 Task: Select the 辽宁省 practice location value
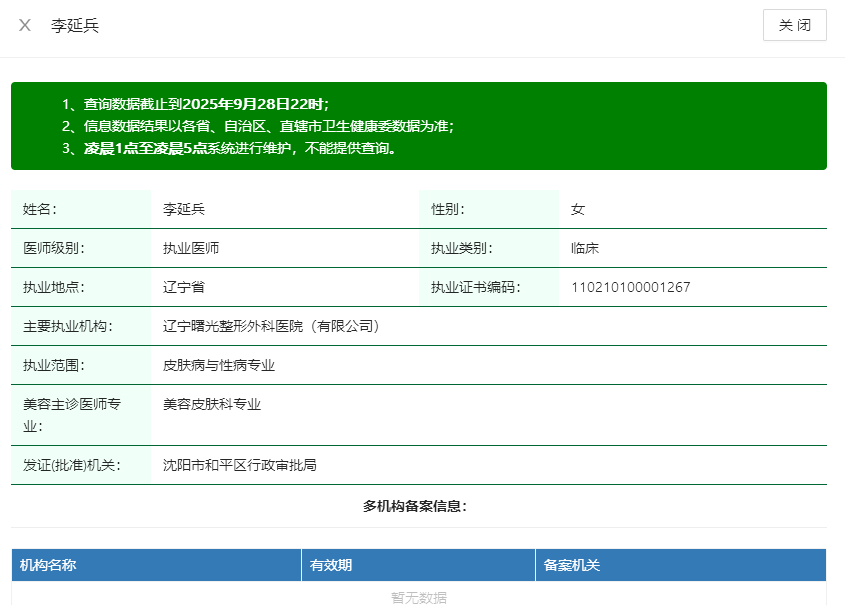pos(184,287)
